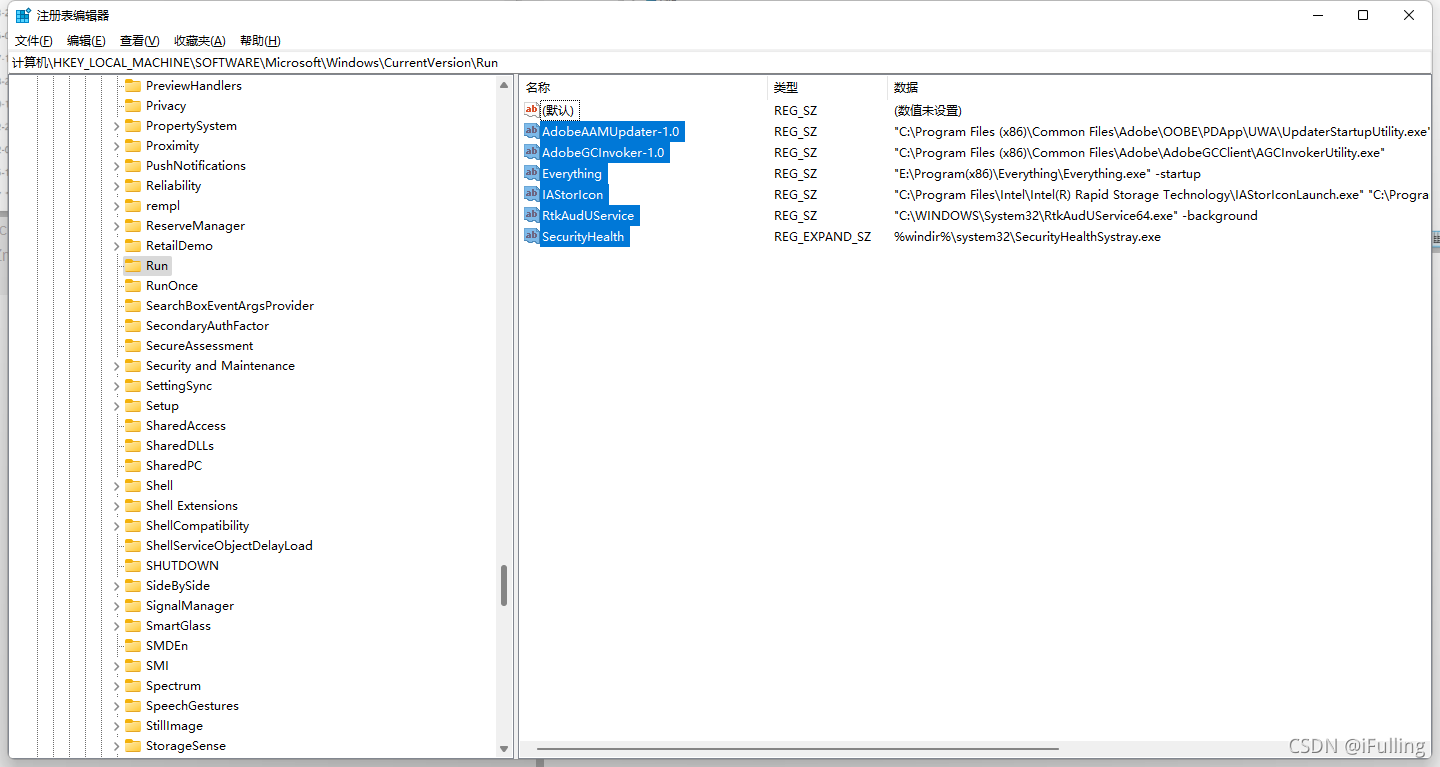Select the SignalManager key
Screen dimensions: 1440x767
[190, 605]
